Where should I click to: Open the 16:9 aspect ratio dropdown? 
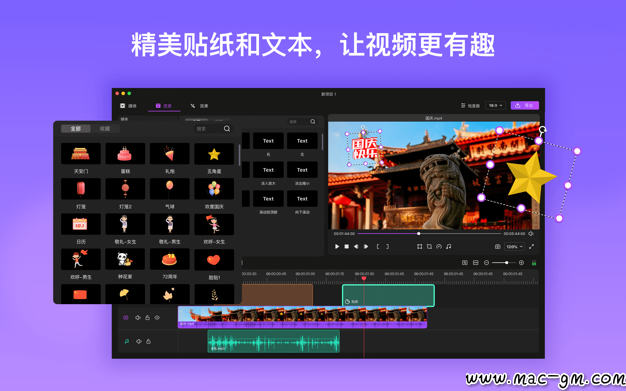click(x=495, y=105)
